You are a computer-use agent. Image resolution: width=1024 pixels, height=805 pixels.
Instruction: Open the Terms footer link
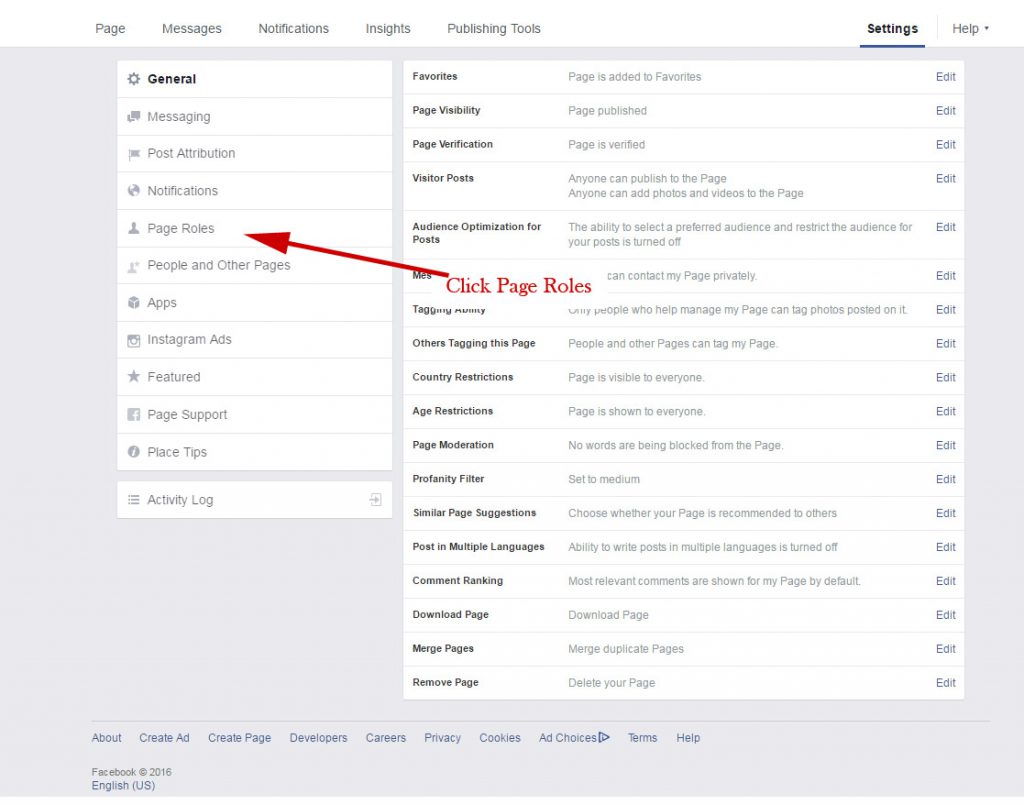643,738
